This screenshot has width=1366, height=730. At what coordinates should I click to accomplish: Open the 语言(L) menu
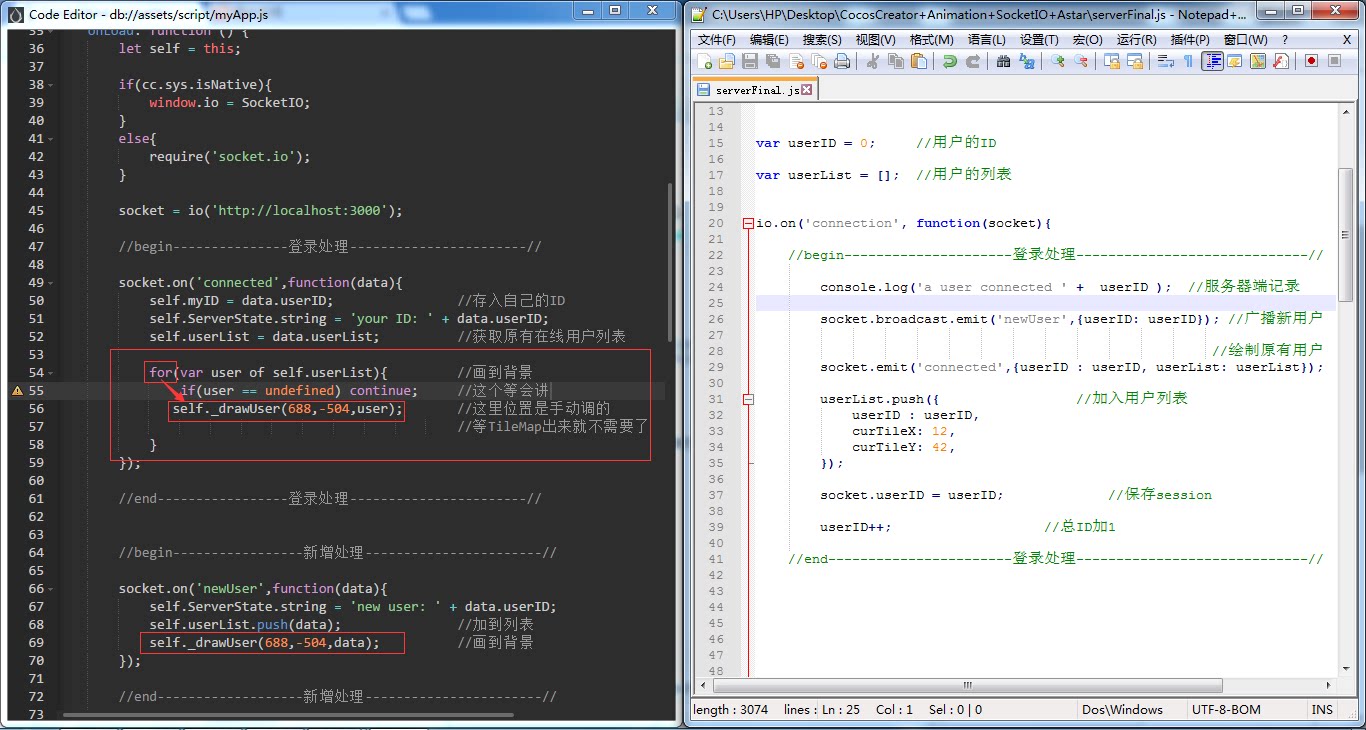point(986,39)
